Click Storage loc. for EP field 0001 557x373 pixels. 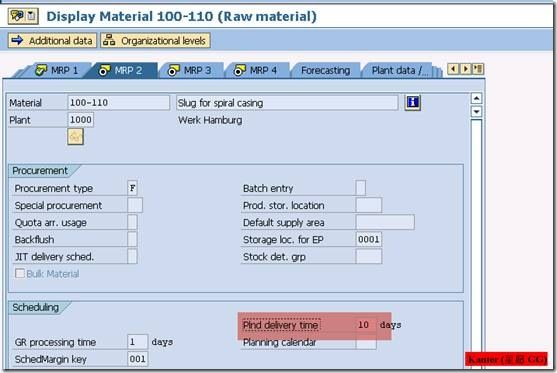pyautogui.click(x=369, y=239)
